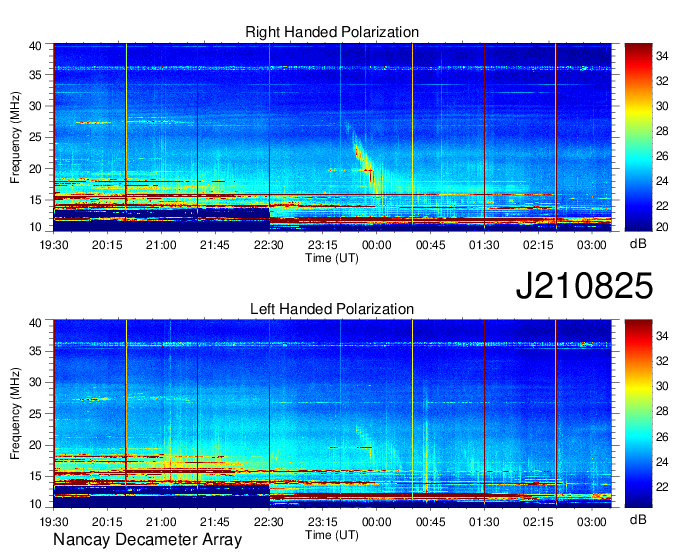The height and width of the screenshot is (552, 680).
Task: Click the 20 dB mark on right-handed colorbar
Action: click(662, 227)
